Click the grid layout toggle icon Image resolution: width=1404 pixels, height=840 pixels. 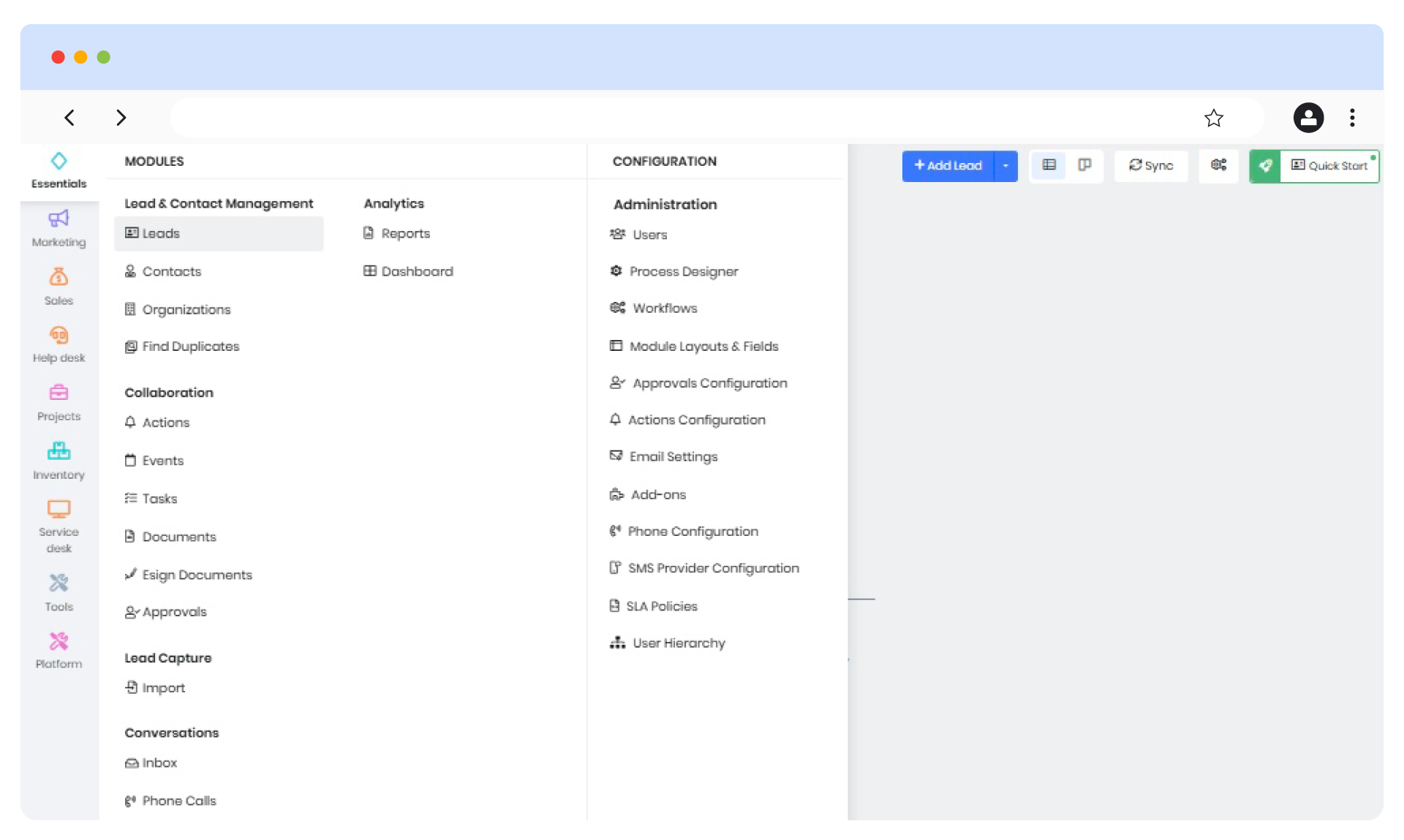click(1048, 165)
